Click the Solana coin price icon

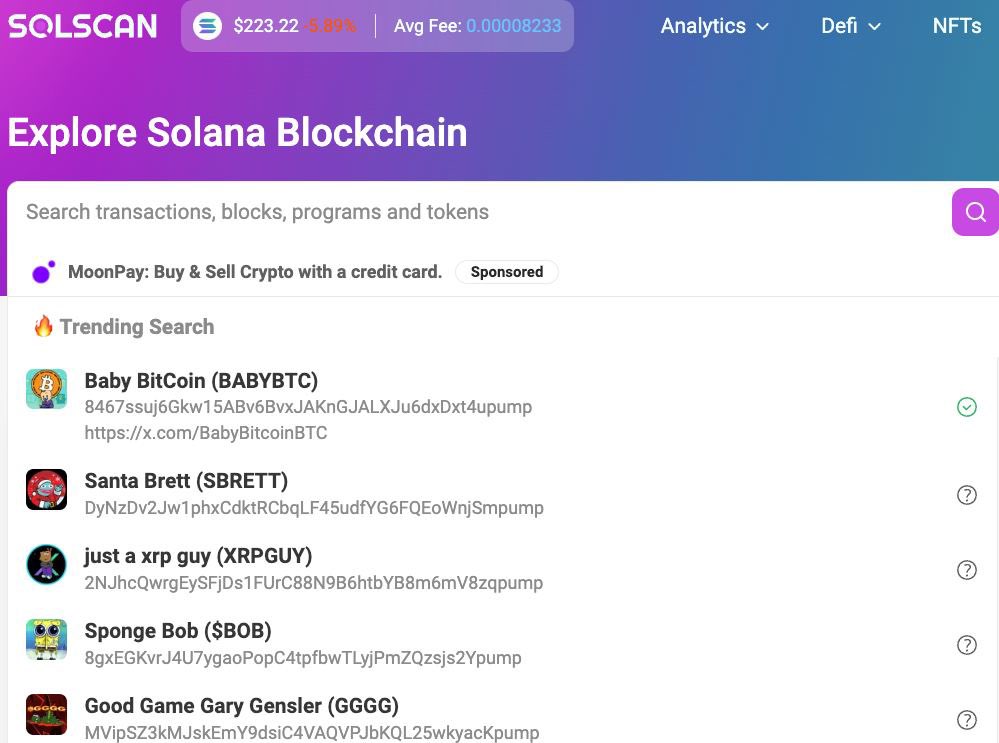pyautogui.click(x=207, y=26)
